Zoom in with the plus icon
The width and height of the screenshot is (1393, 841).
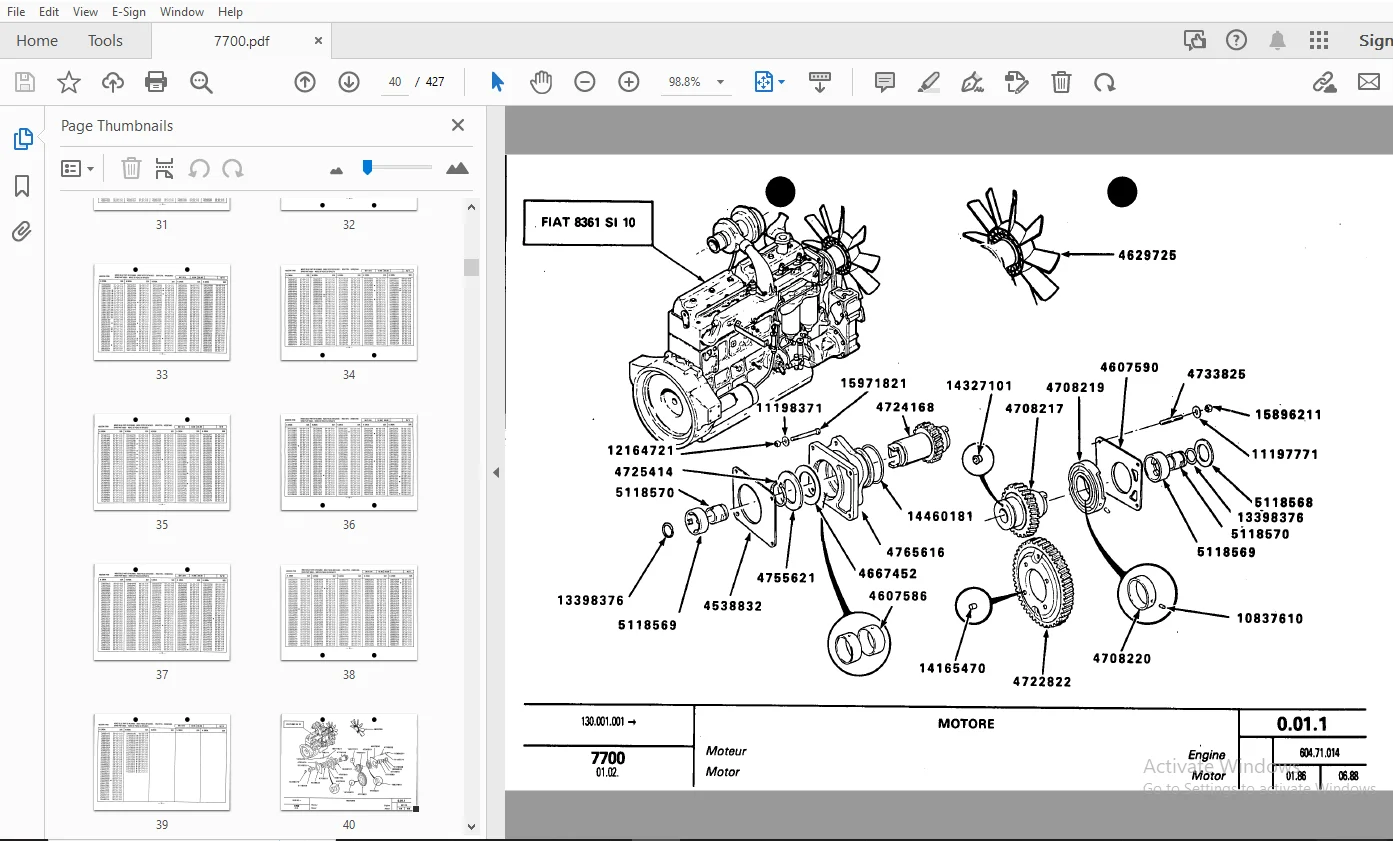click(629, 82)
